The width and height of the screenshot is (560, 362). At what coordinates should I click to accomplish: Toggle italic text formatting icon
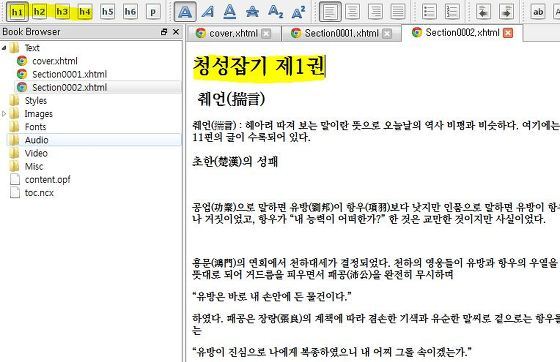[208, 12]
